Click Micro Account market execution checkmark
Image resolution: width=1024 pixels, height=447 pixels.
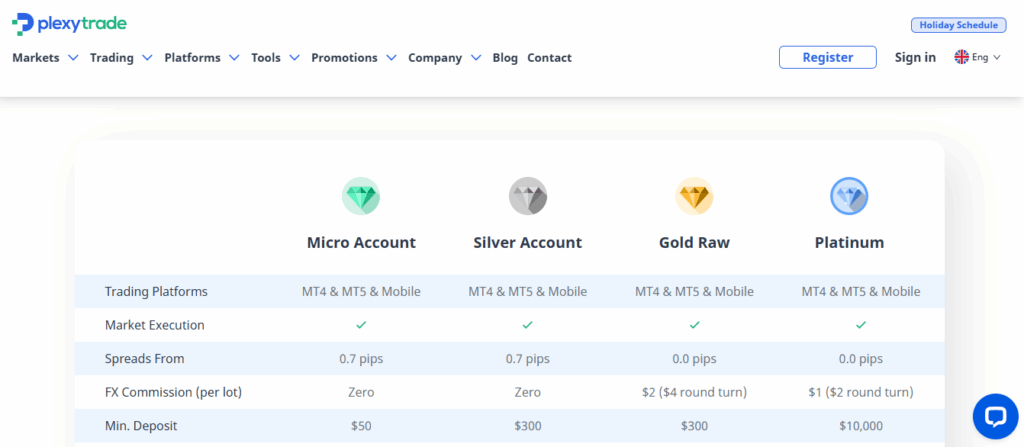(361, 325)
